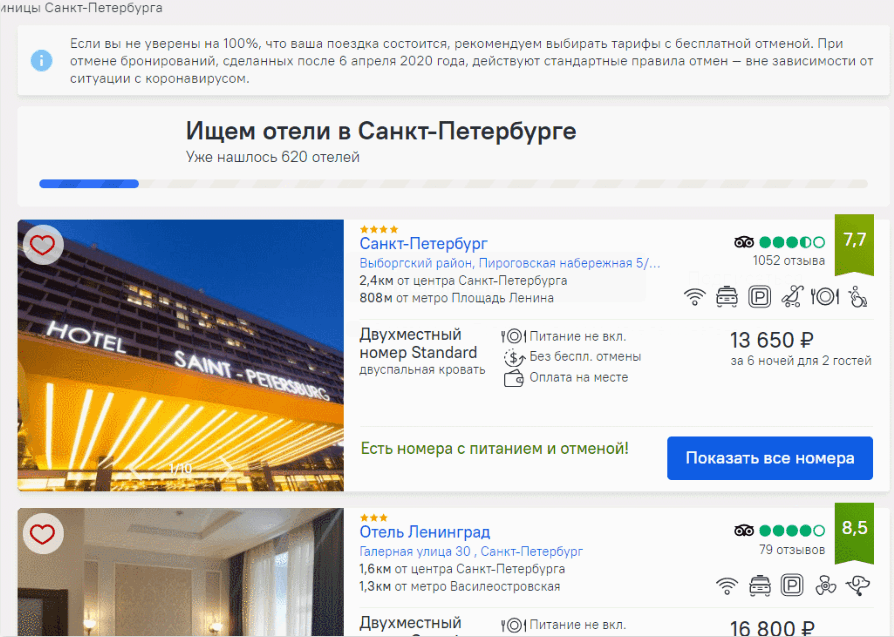Click the parking icon for Отель Ленинград
Screen dimensions: 894x637
[792, 586]
